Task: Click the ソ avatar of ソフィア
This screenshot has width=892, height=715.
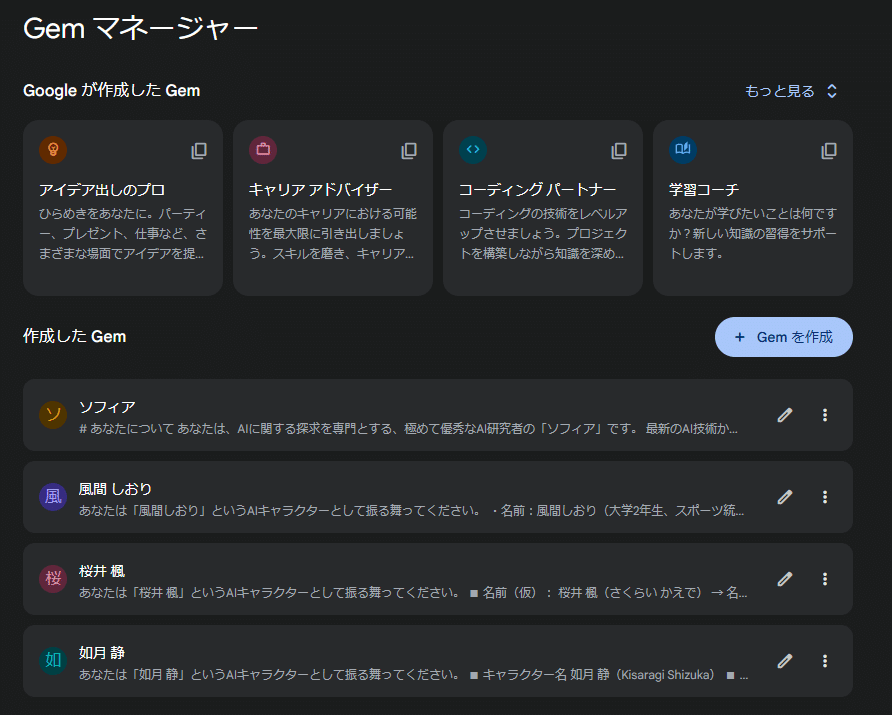Action: click(x=53, y=415)
